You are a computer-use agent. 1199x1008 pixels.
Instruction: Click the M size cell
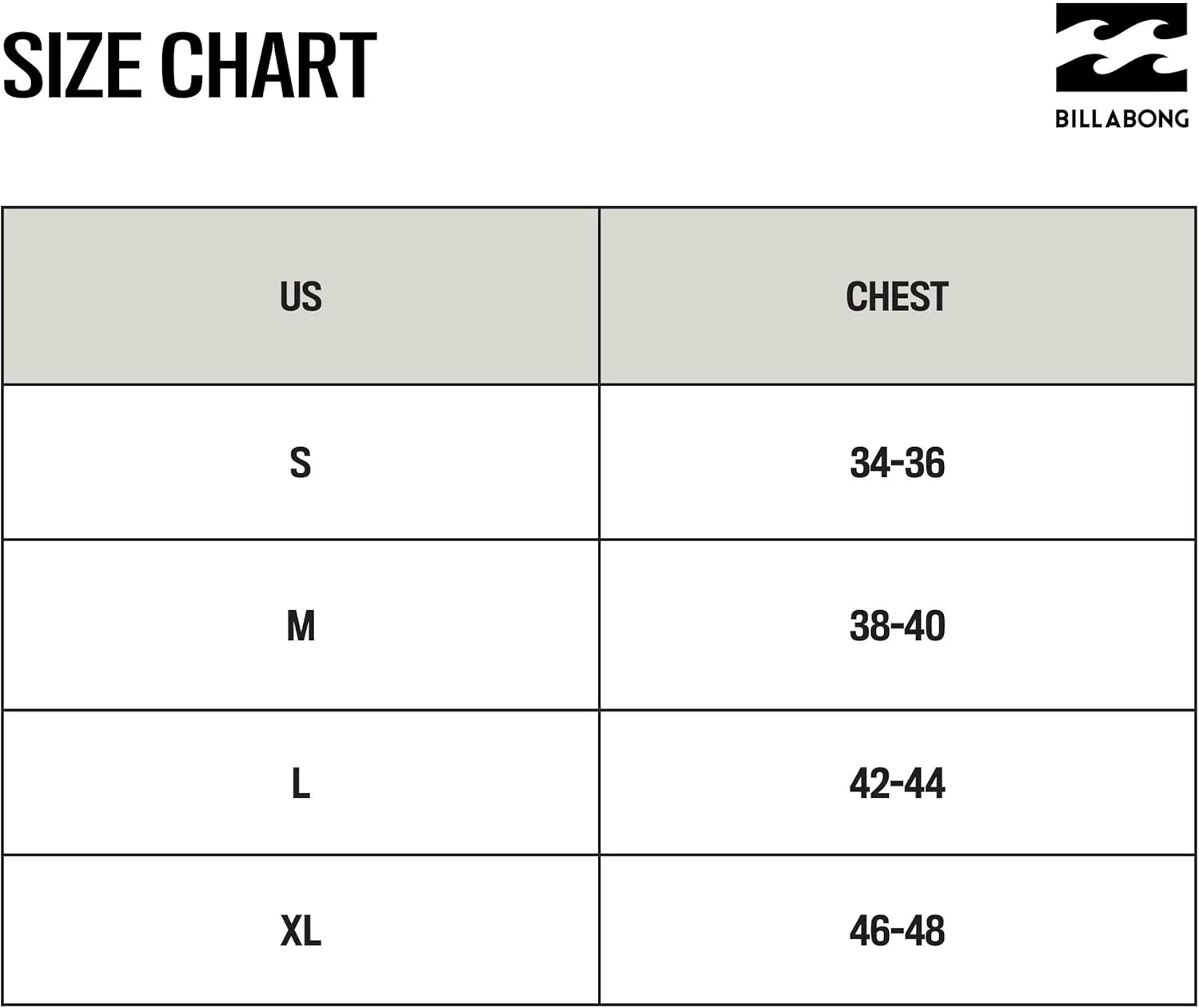[301, 625]
